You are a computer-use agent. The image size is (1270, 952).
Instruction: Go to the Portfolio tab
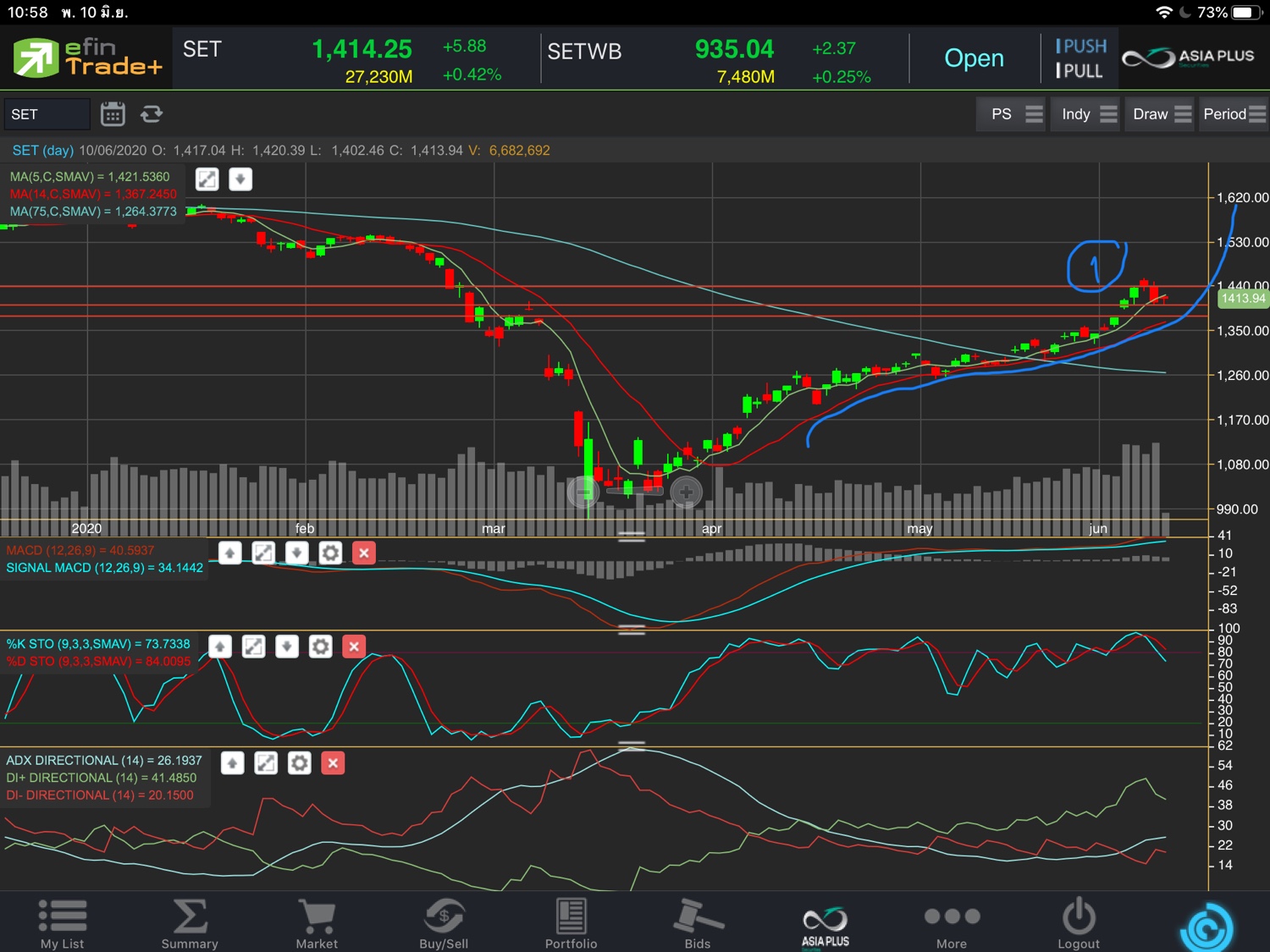[571, 924]
